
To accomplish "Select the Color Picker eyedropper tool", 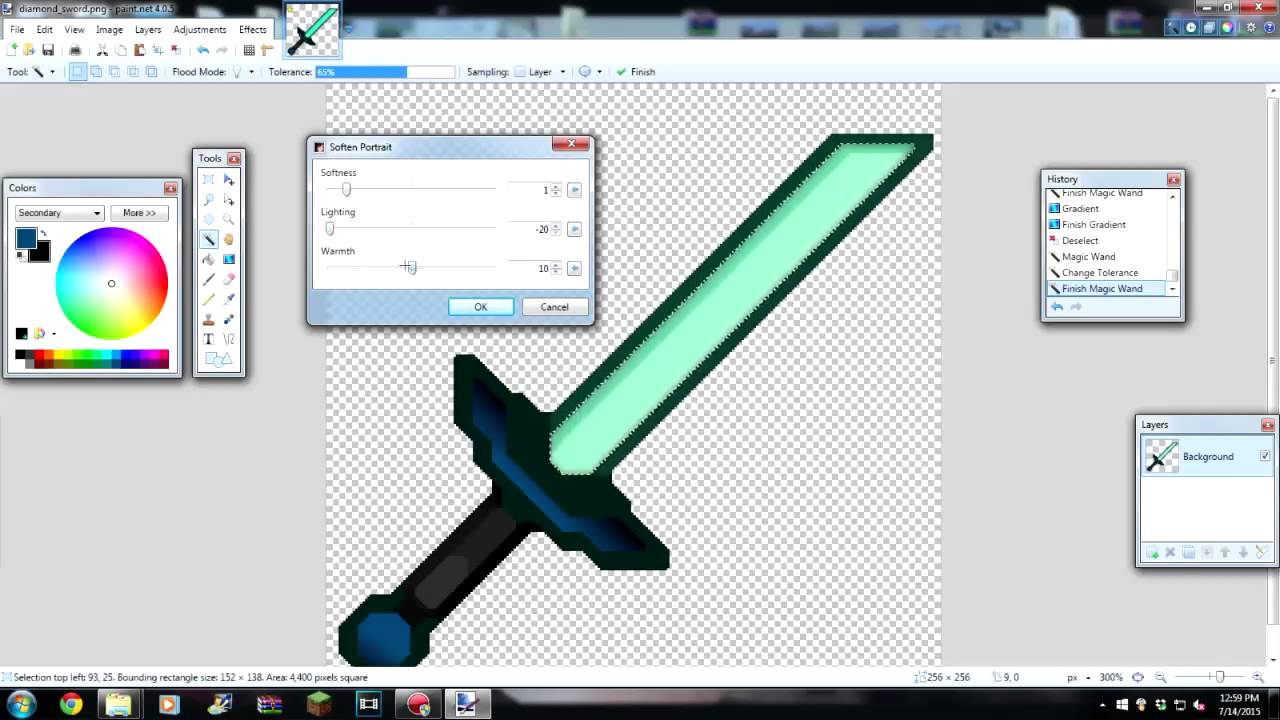I will [x=229, y=299].
